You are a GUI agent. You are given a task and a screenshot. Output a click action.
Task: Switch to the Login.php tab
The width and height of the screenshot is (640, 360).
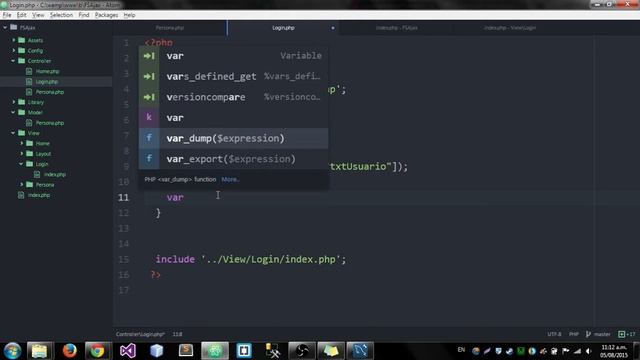point(283,28)
